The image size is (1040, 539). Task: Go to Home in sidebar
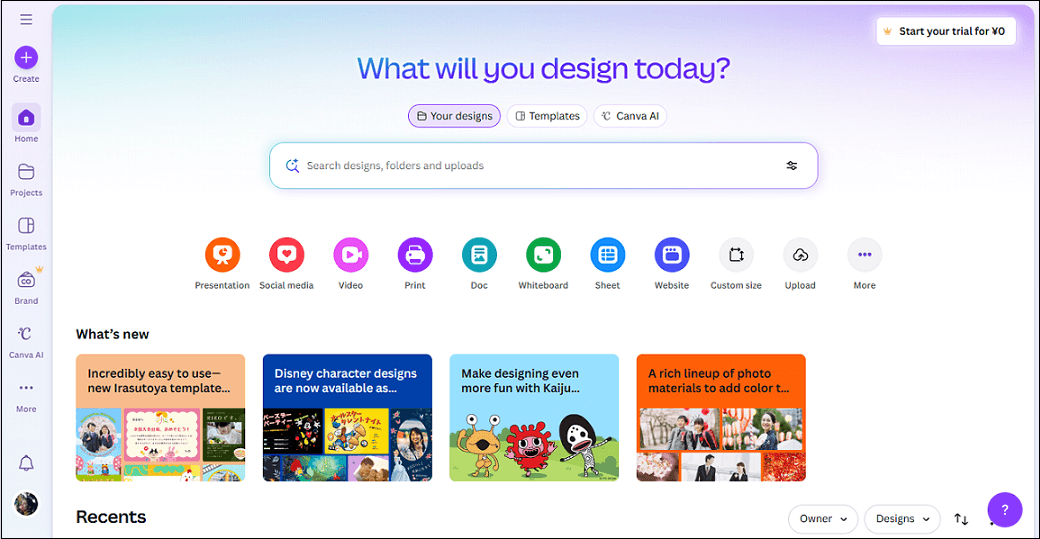(26, 123)
